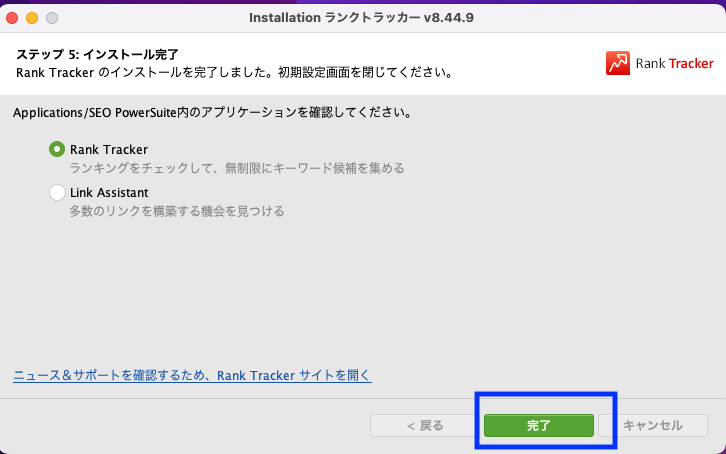This screenshot has width=726, height=454.
Task: Click the green 完了 button
Action: click(x=538, y=425)
